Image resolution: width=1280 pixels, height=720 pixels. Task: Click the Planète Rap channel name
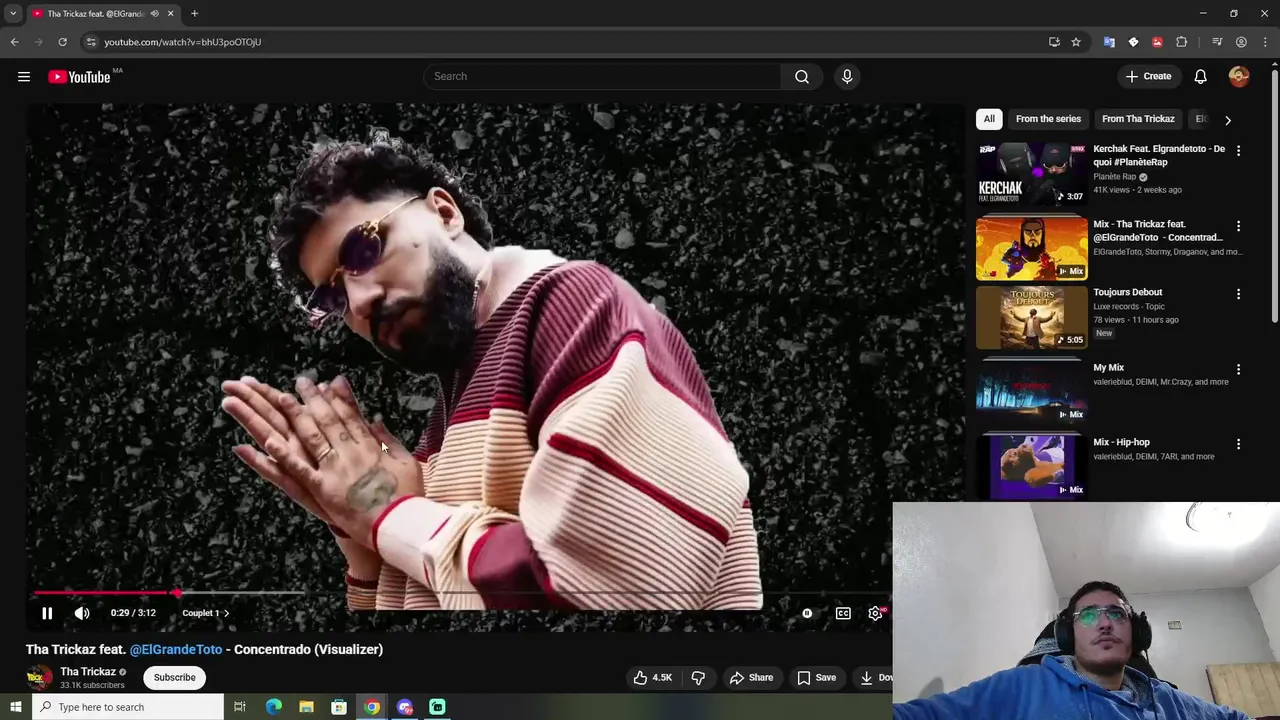click(x=1114, y=177)
